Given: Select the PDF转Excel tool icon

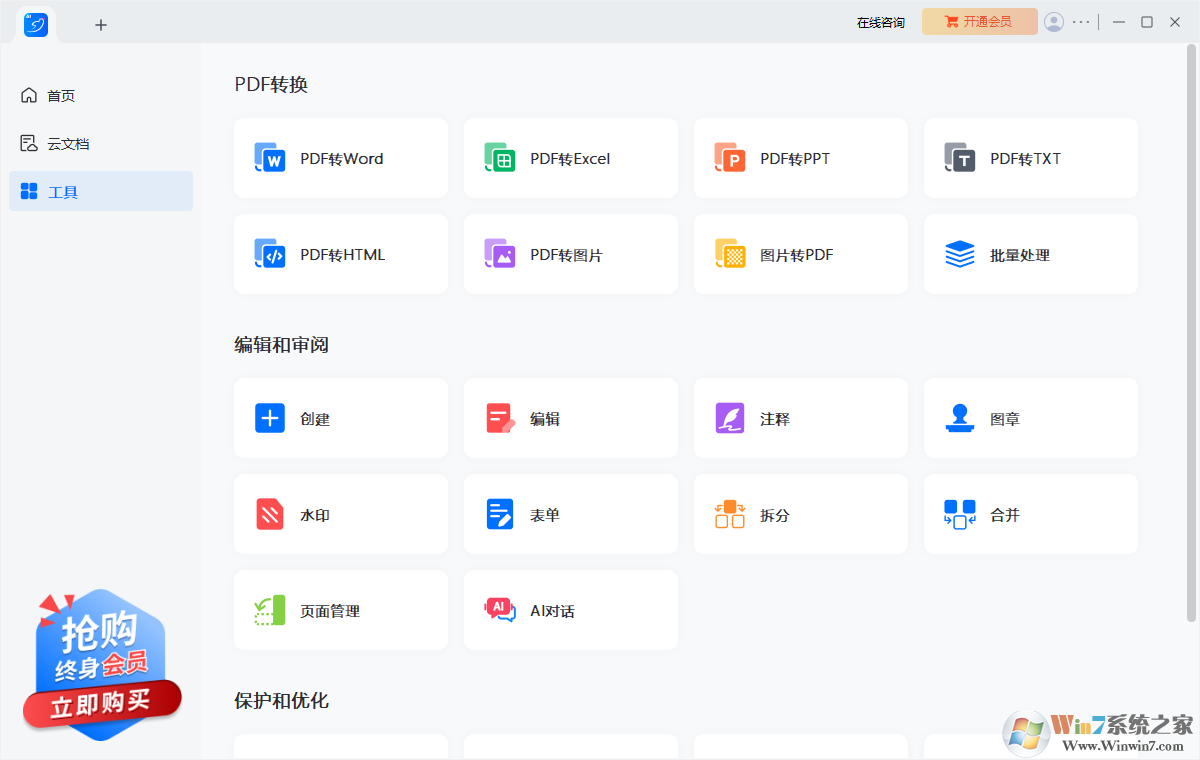Looking at the screenshot, I should coord(500,158).
